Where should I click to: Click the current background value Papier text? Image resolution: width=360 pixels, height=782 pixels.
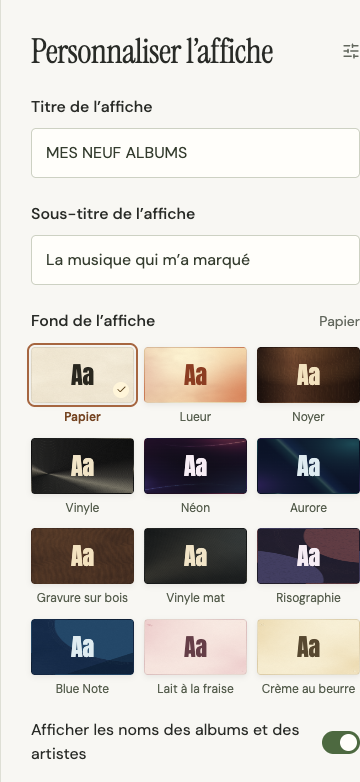tap(339, 322)
